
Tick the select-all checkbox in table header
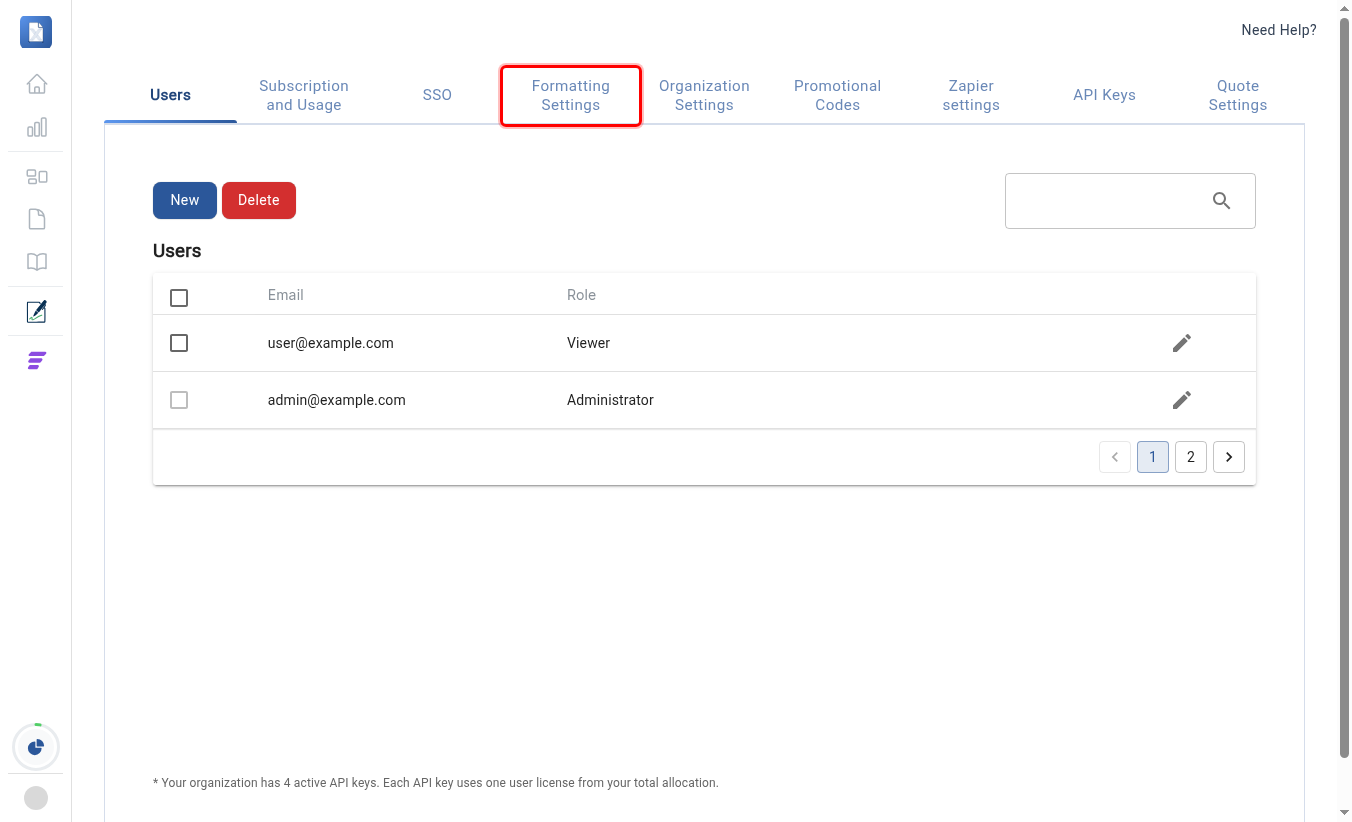[x=179, y=298]
